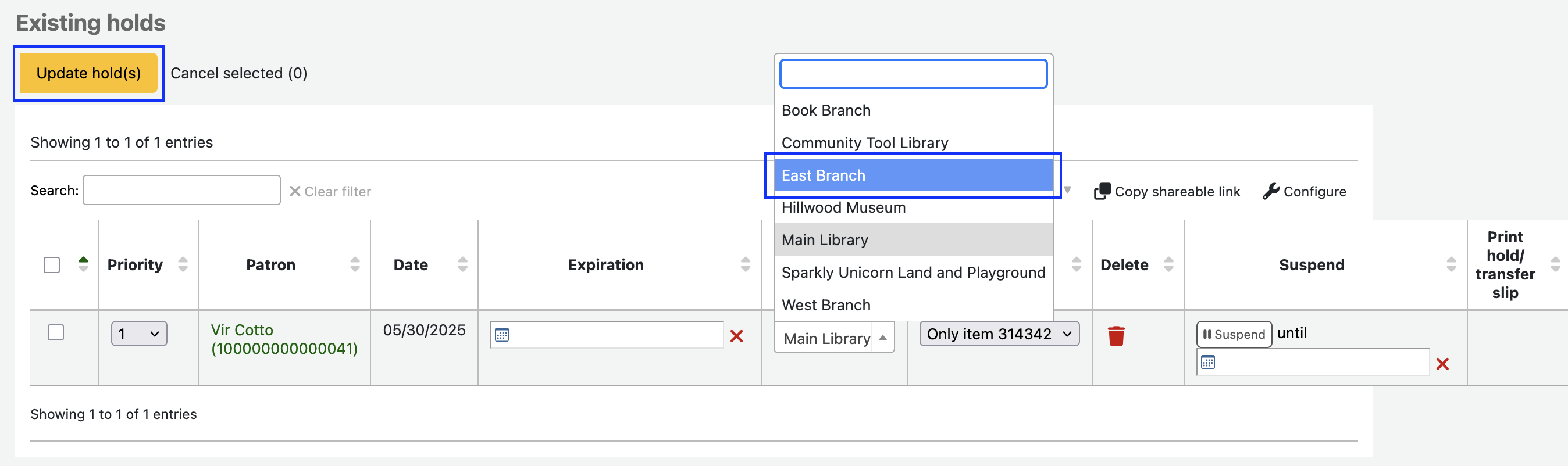The image size is (1568, 466).
Task: Tick the select-all holds header checkbox
Action: pyautogui.click(x=52, y=264)
